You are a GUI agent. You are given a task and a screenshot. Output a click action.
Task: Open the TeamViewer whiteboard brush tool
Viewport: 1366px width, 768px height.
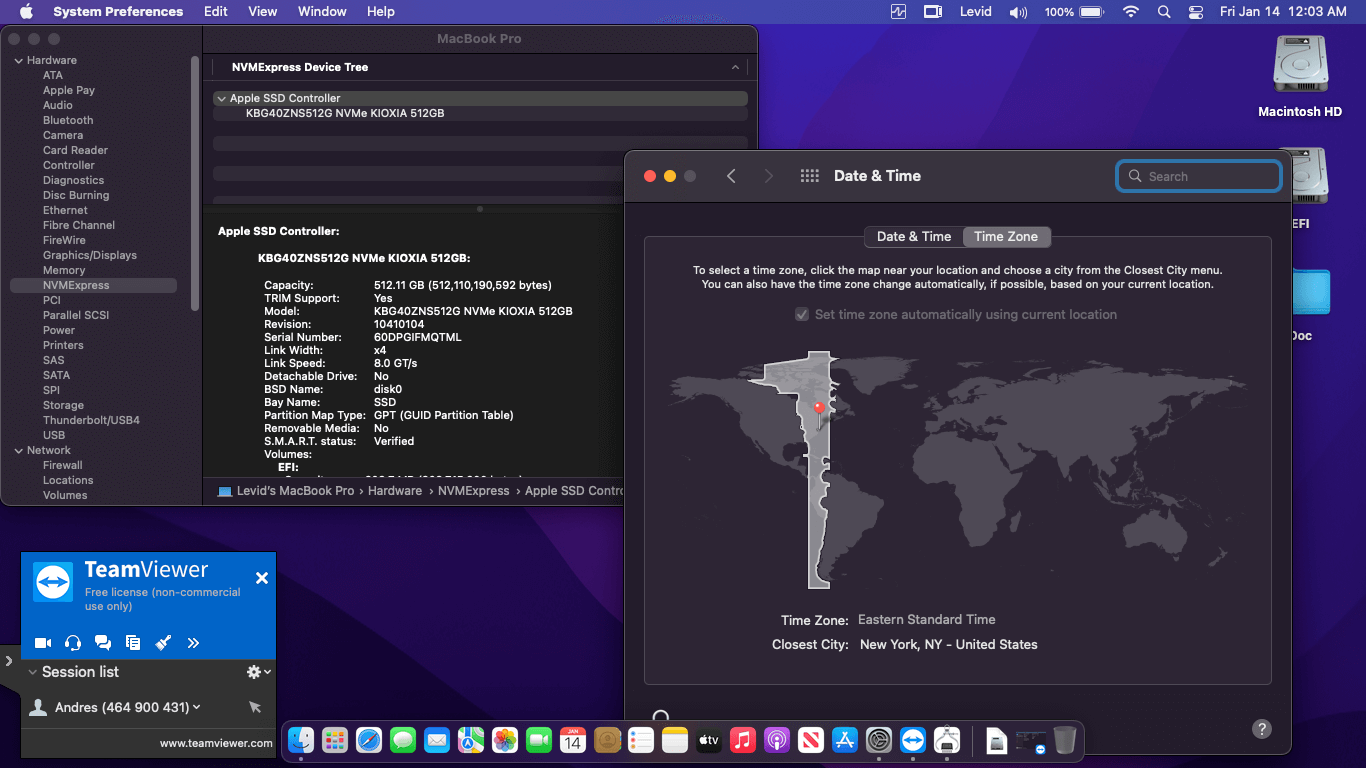point(163,642)
